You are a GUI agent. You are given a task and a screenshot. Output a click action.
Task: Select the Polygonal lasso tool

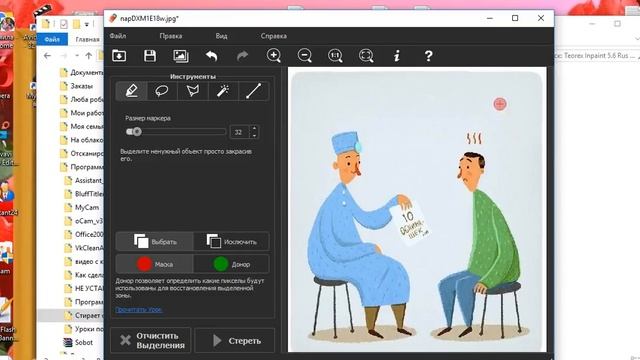[x=193, y=91]
